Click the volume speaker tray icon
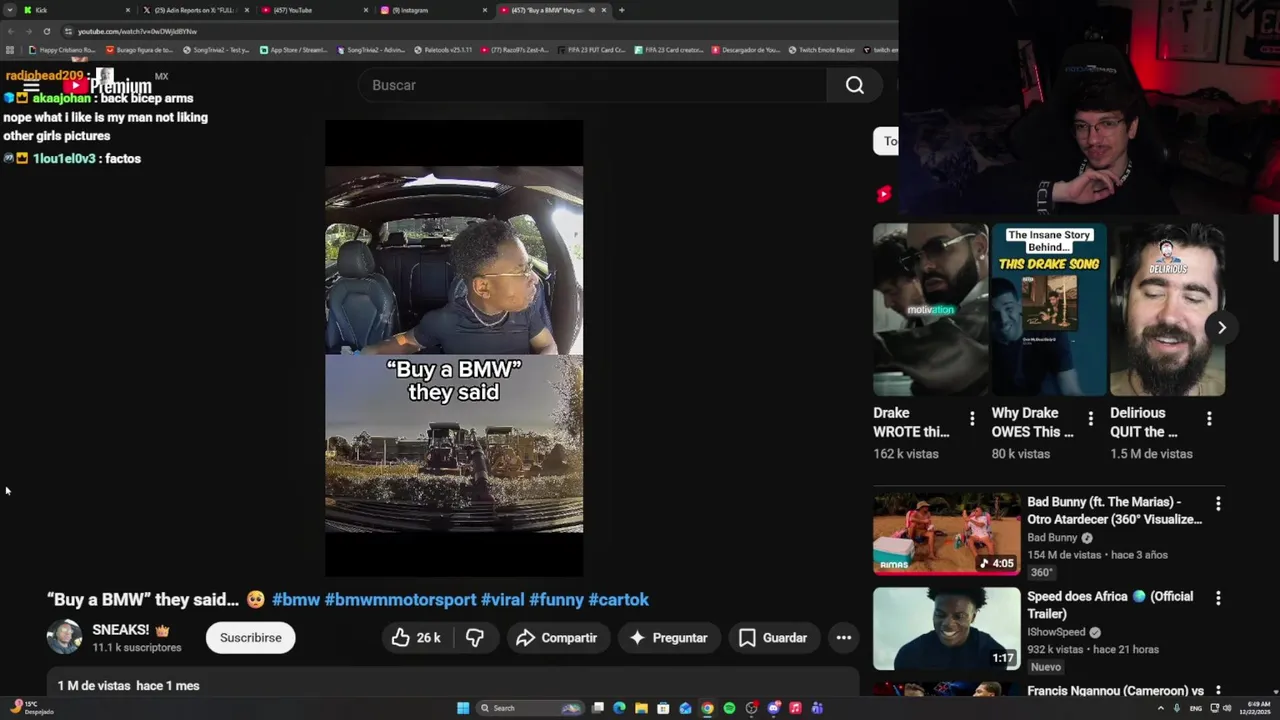Viewport: 1280px width, 720px height. point(1226,708)
